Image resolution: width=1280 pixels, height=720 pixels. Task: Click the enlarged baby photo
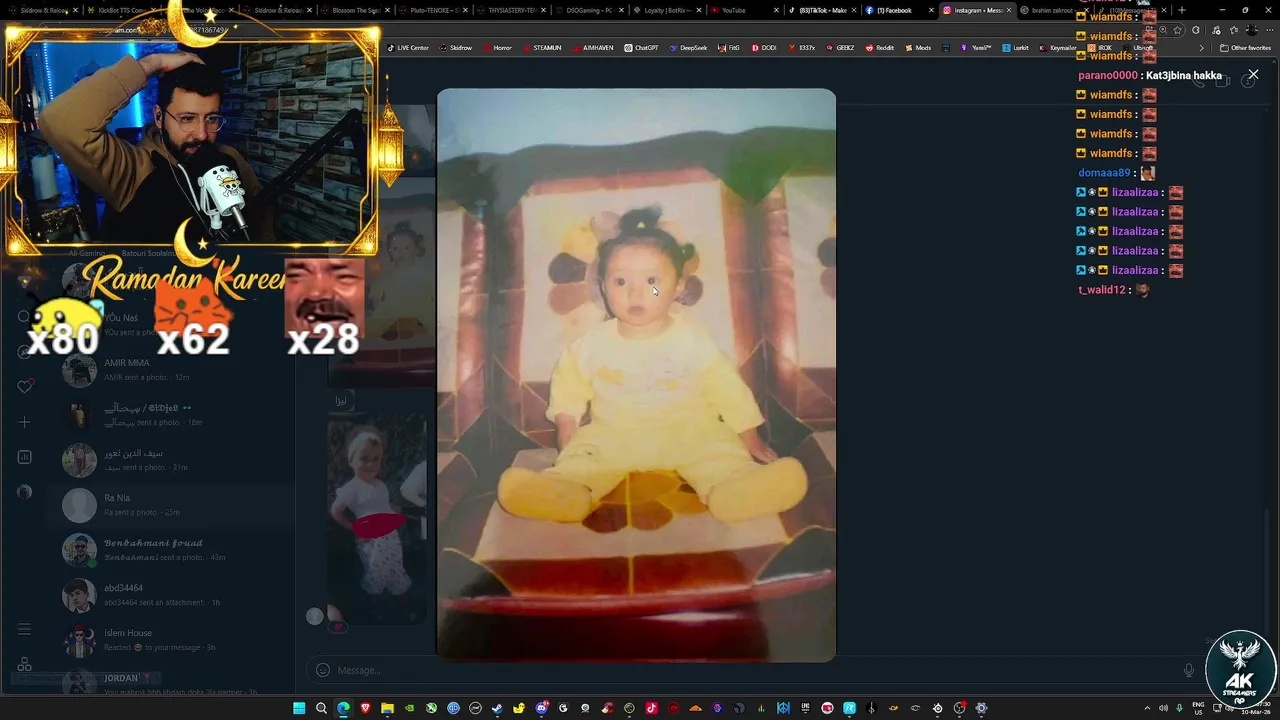(x=636, y=375)
